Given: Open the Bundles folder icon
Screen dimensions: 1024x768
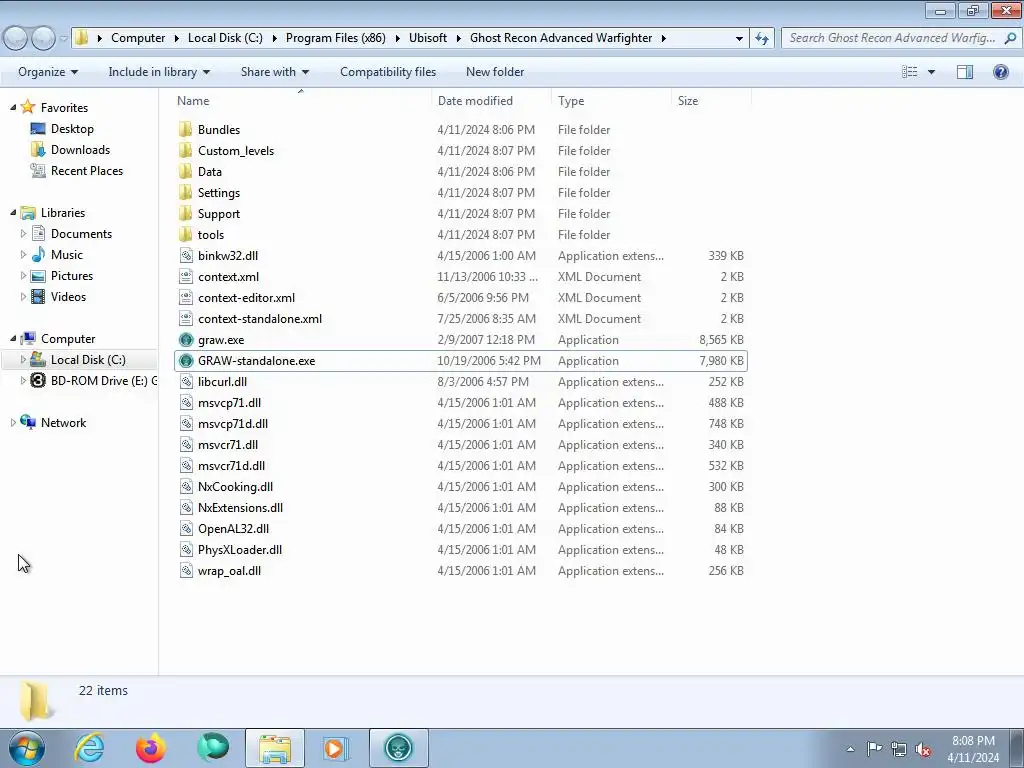Looking at the screenshot, I should pos(185,129).
